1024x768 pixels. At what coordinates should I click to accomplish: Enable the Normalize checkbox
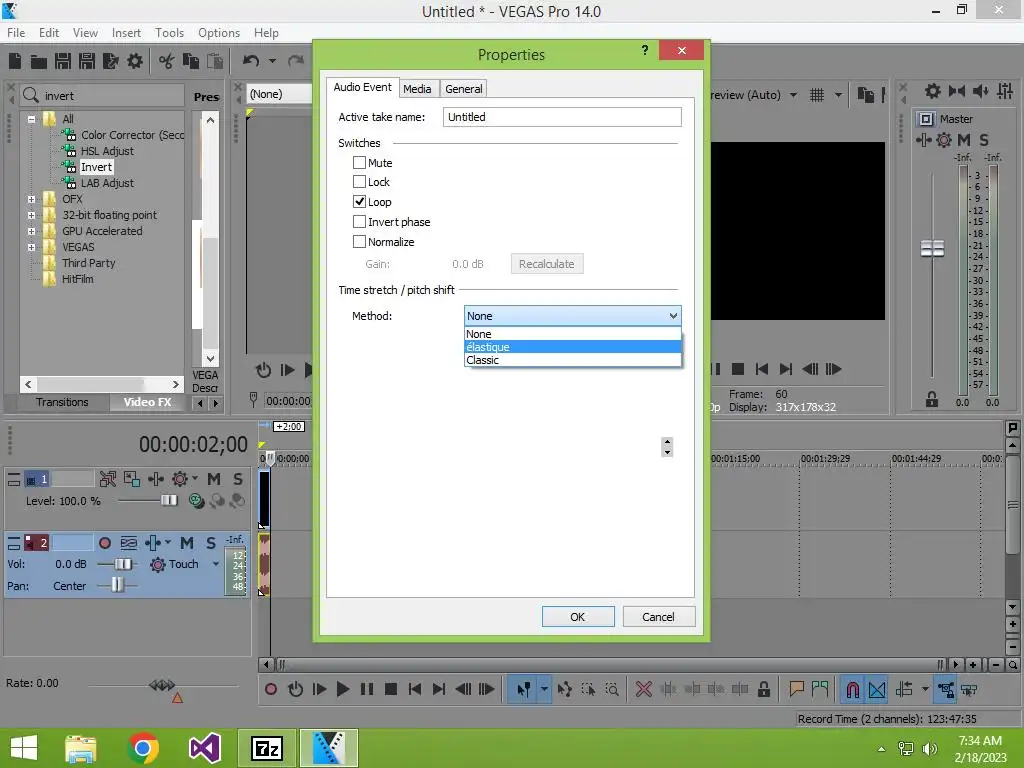point(359,242)
